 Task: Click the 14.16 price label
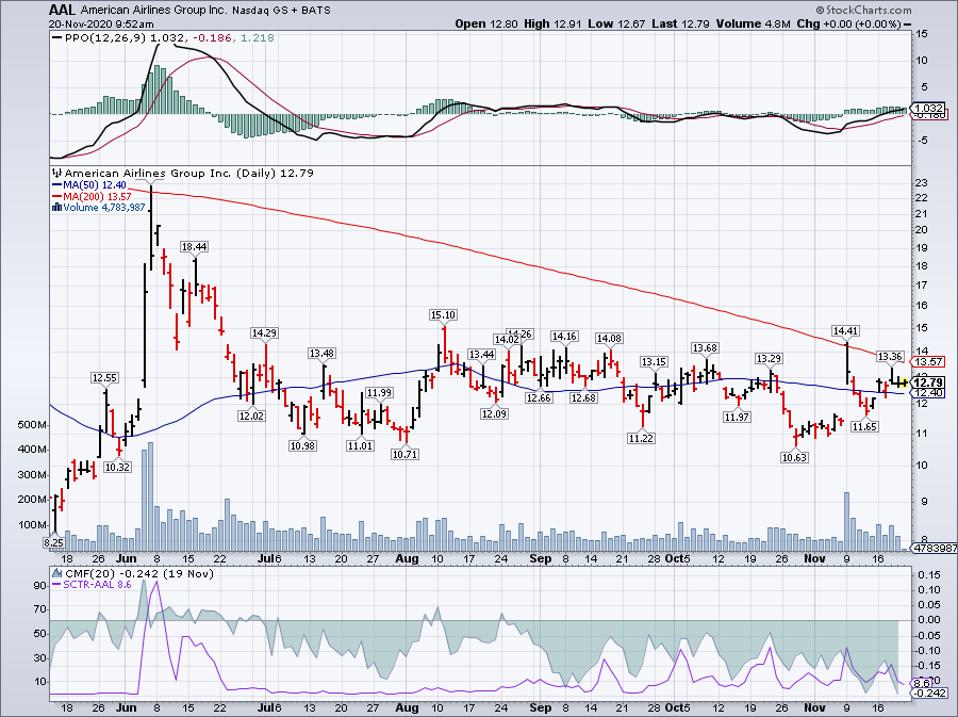(564, 336)
